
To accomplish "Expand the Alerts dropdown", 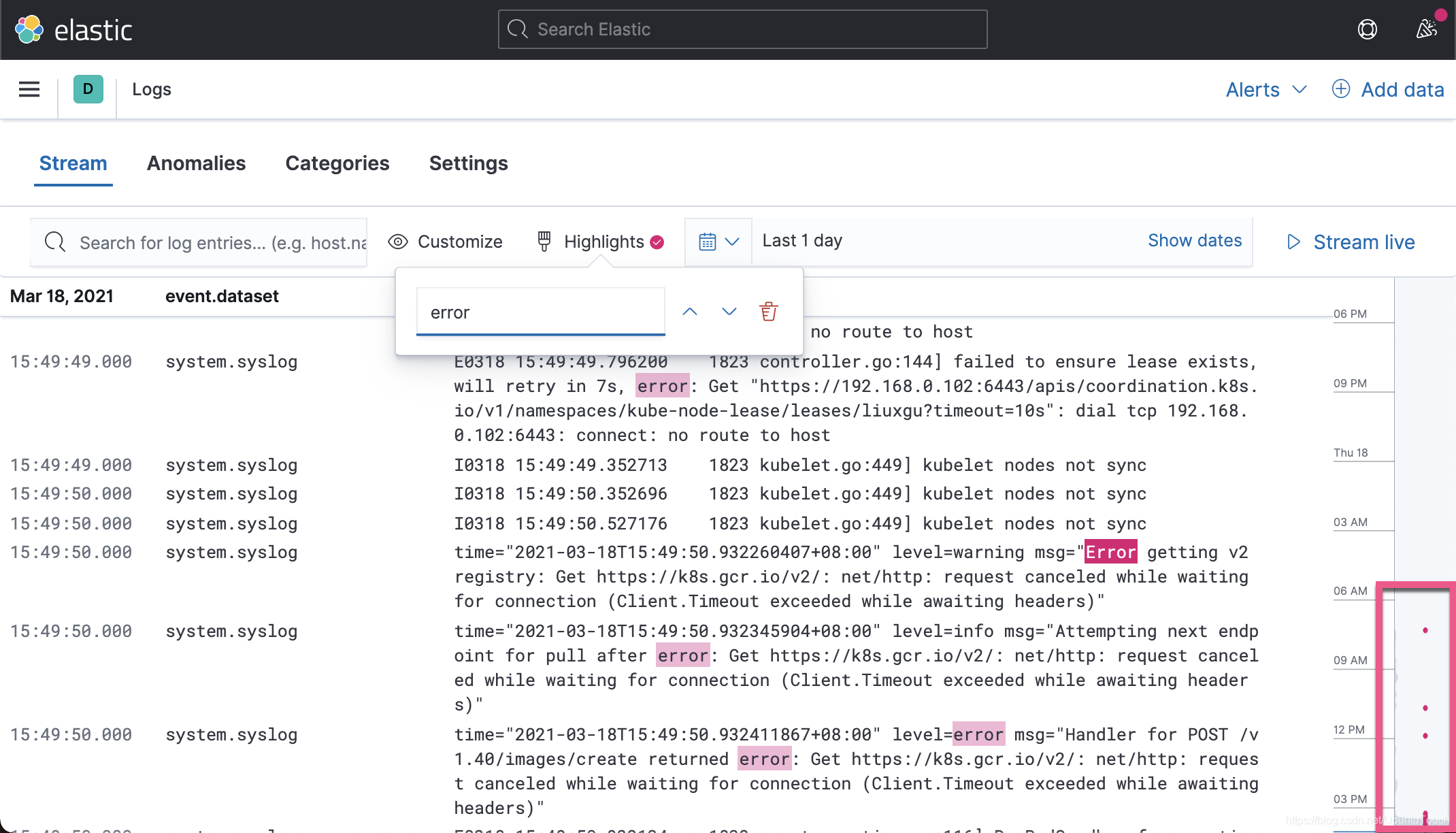I will 1265,89.
